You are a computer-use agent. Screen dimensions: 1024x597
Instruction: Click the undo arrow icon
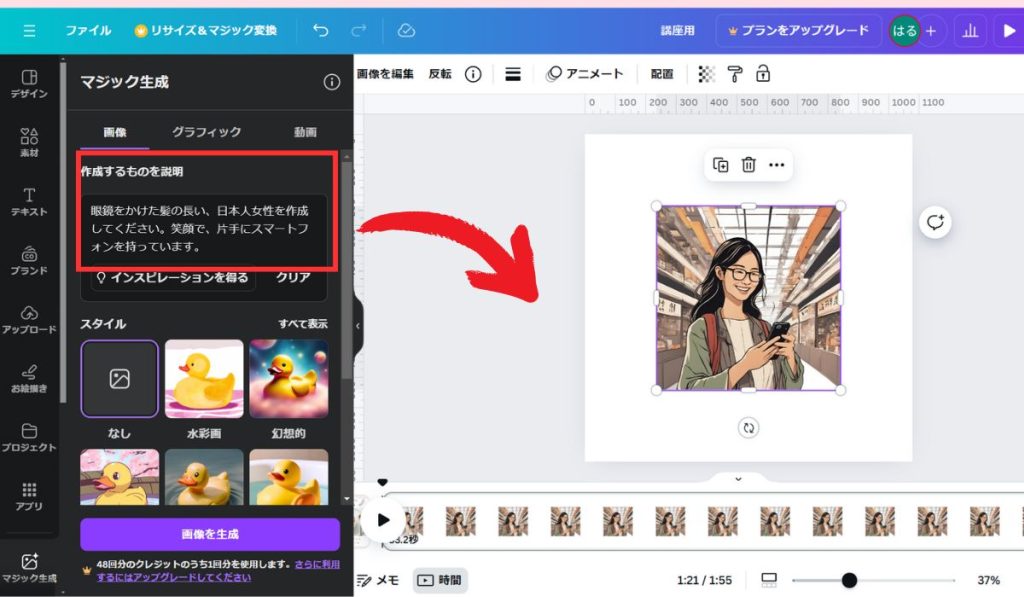click(321, 31)
